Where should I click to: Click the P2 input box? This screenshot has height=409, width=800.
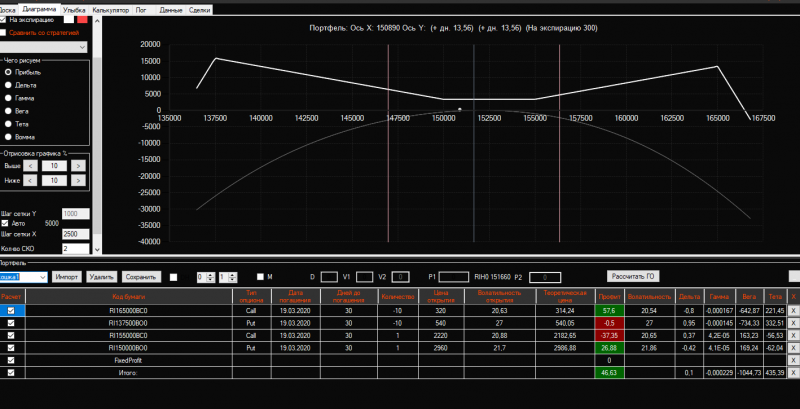[x=545, y=277]
